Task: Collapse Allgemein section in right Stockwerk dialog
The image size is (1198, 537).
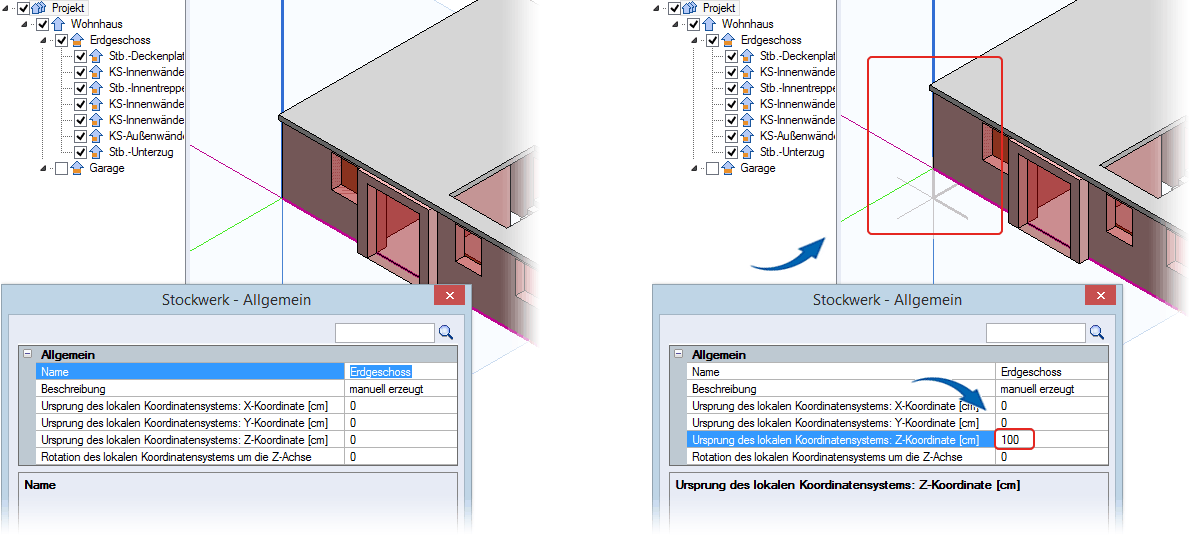Action: (678, 354)
